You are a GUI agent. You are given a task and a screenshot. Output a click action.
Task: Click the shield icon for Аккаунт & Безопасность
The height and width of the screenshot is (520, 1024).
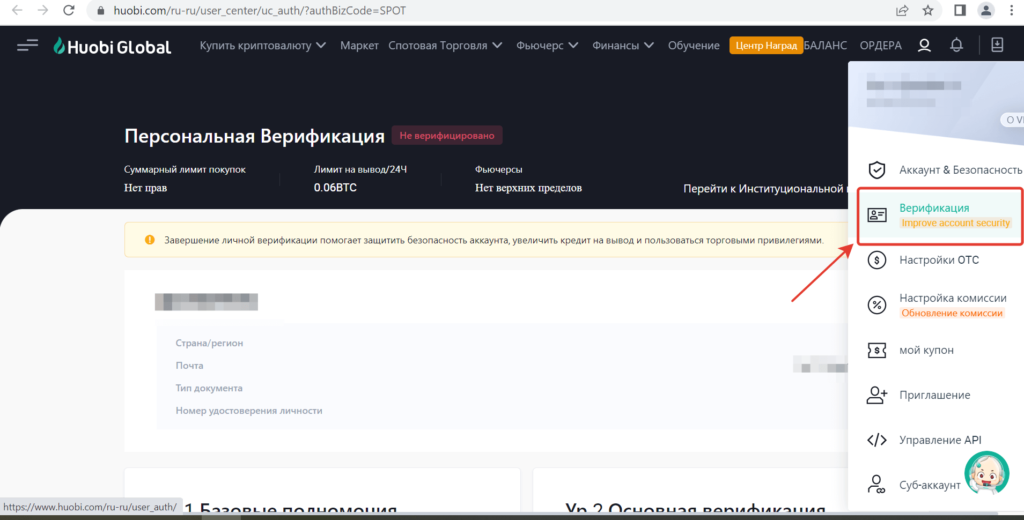(877, 170)
